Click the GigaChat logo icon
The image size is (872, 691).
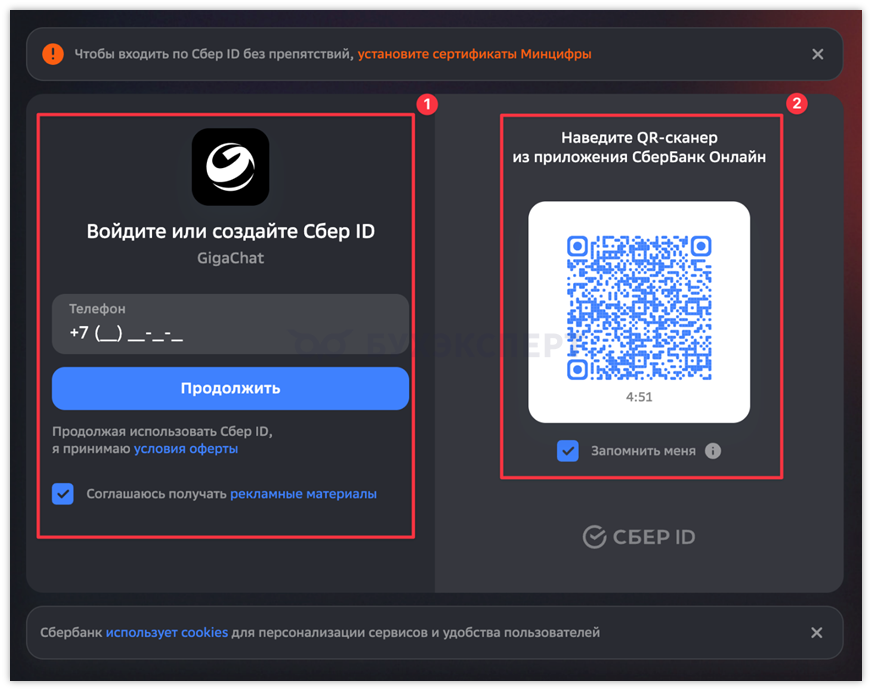[x=230, y=167]
